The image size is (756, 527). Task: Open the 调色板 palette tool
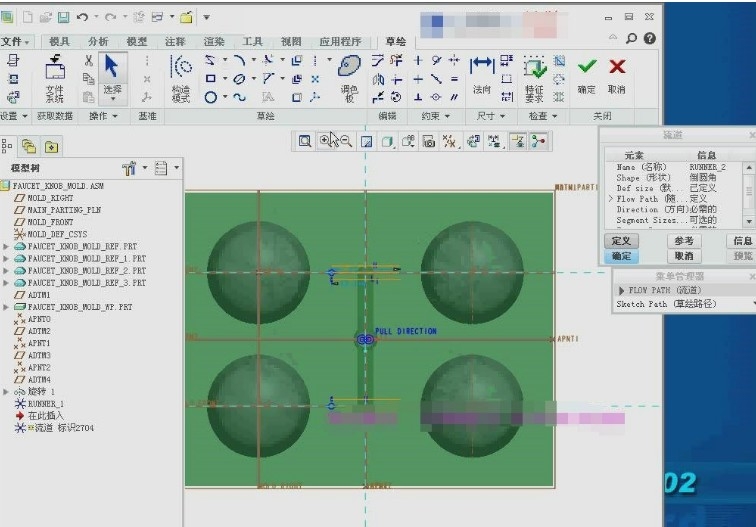350,79
